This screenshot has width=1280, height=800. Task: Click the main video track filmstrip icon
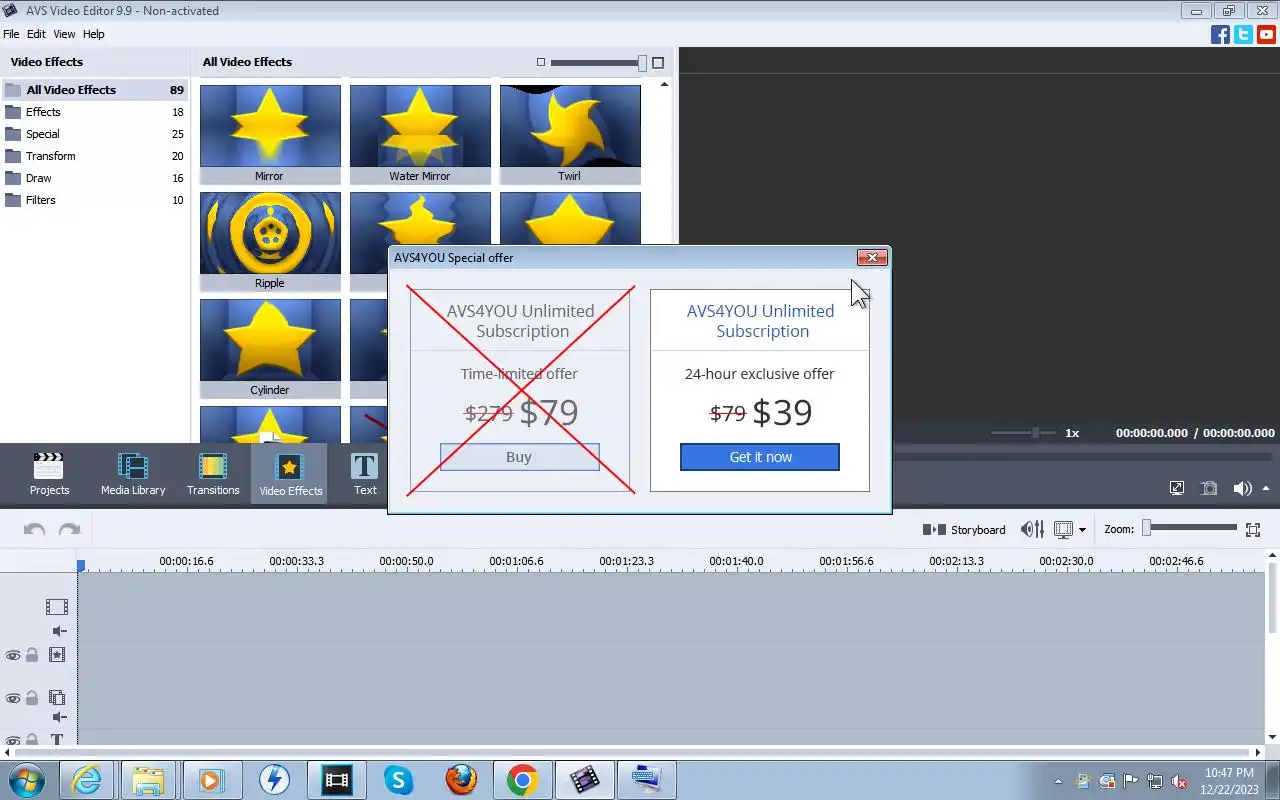(57, 607)
